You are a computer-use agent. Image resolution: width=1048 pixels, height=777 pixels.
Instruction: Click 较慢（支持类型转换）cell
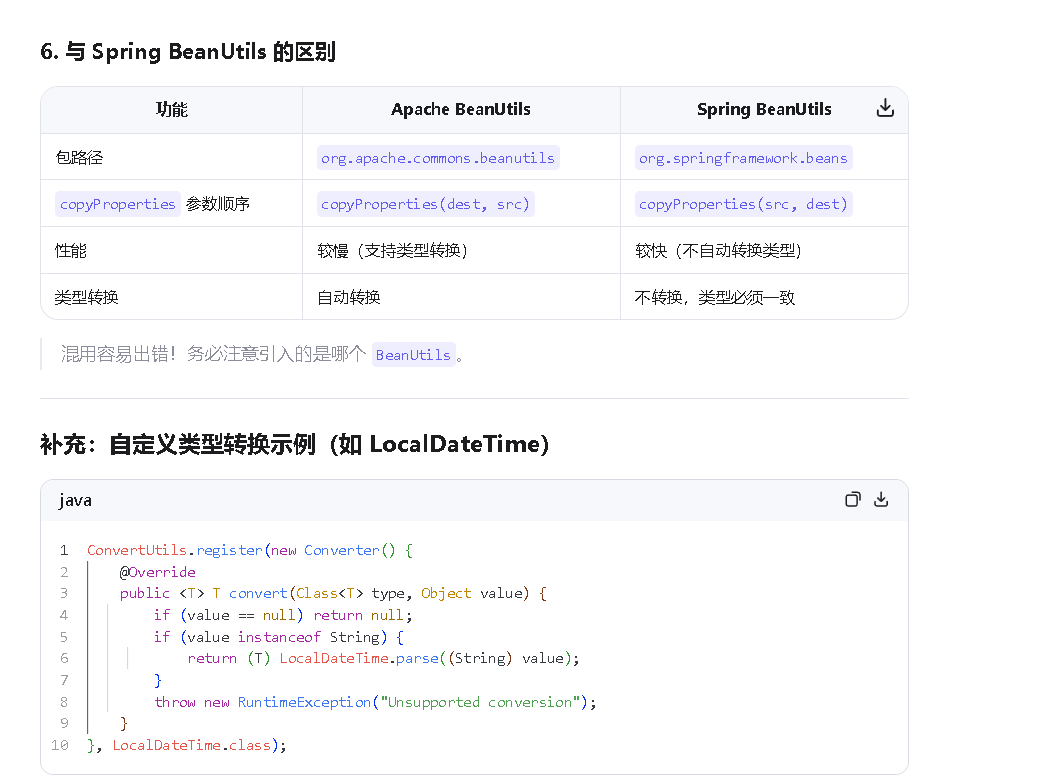pos(393,251)
